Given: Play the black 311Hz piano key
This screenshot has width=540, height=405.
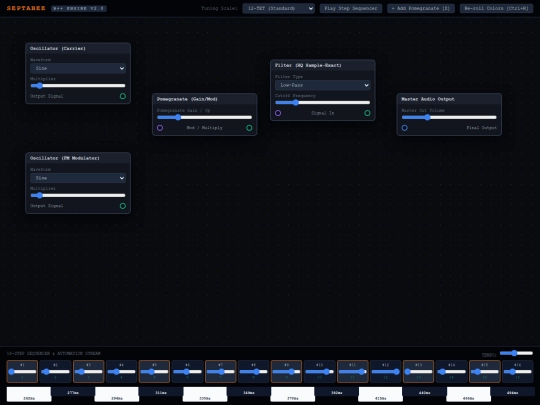Looking at the screenshot, I should (x=161, y=392).
